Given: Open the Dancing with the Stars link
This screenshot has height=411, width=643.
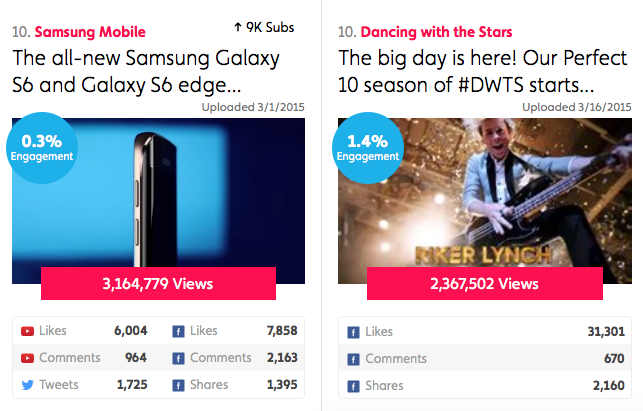Looking at the screenshot, I should 436,32.
